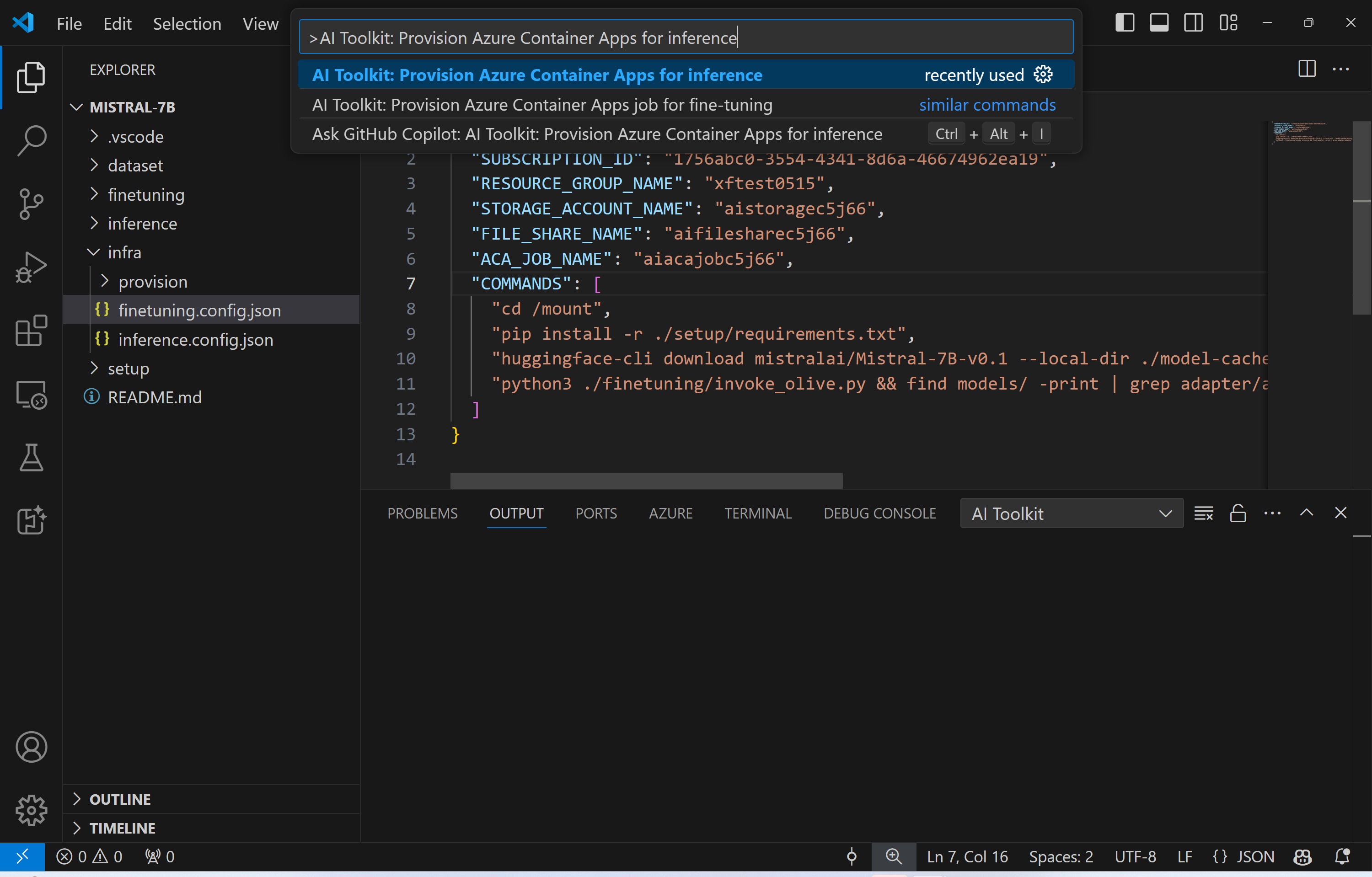Run Provision Azure Container Apps for inference command
Image resolution: width=1372 pixels, height=877 pixels.
pos(686,75)
